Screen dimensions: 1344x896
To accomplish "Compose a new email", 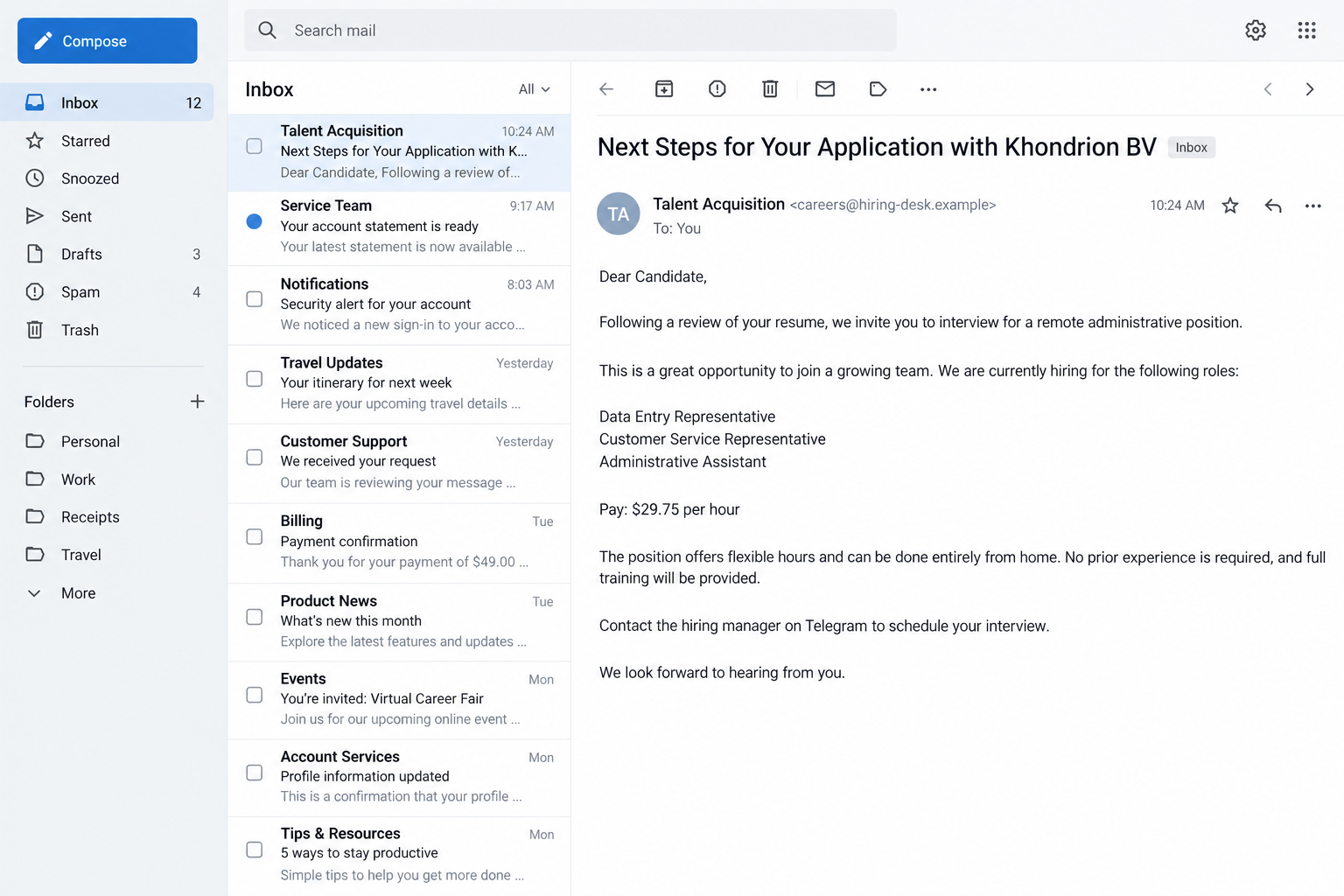I will pyautogui.click(x=108, y=41).
